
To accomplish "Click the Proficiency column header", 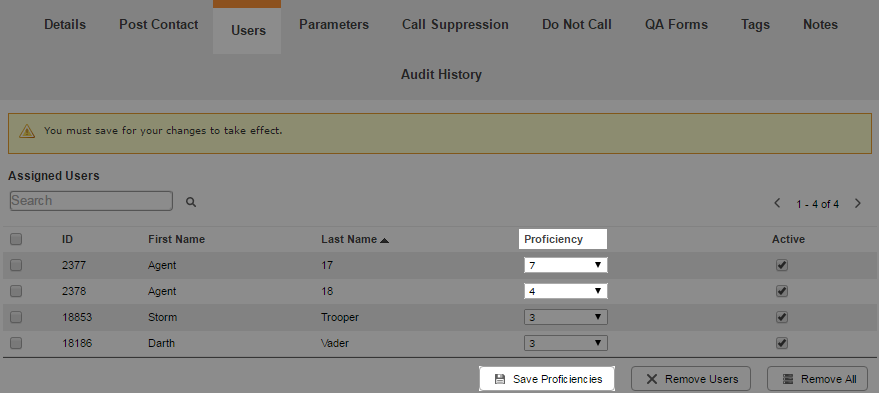I will pyautogui.click(x=553, y=239).
